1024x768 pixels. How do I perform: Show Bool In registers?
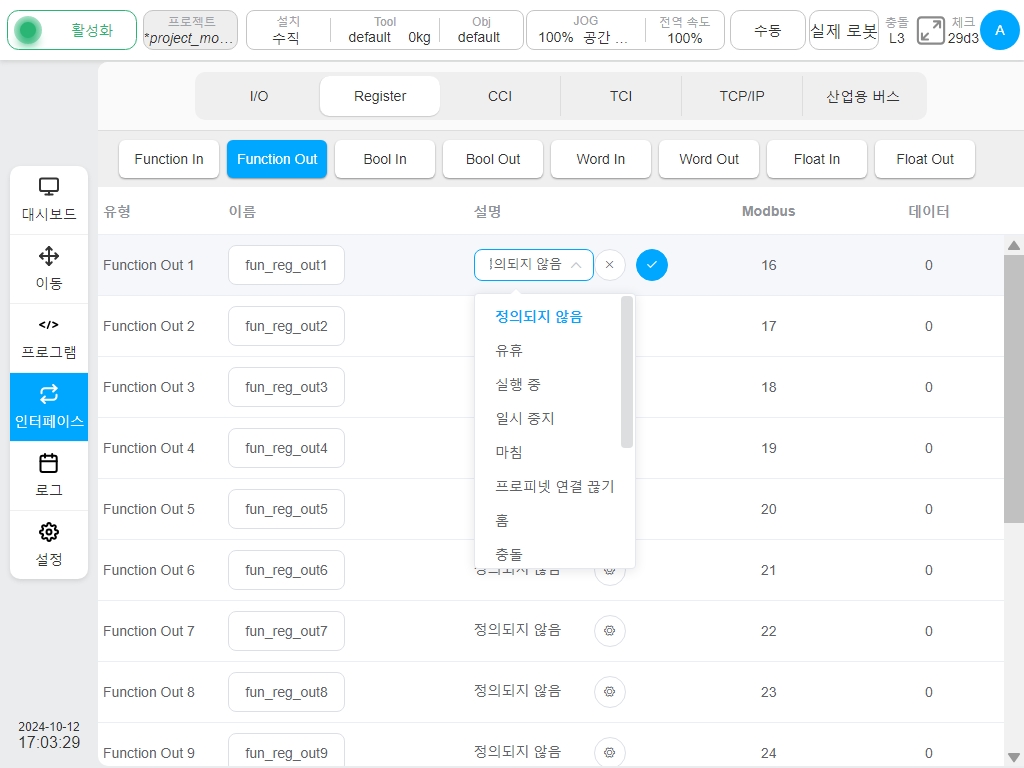click(x=385, y=159)
